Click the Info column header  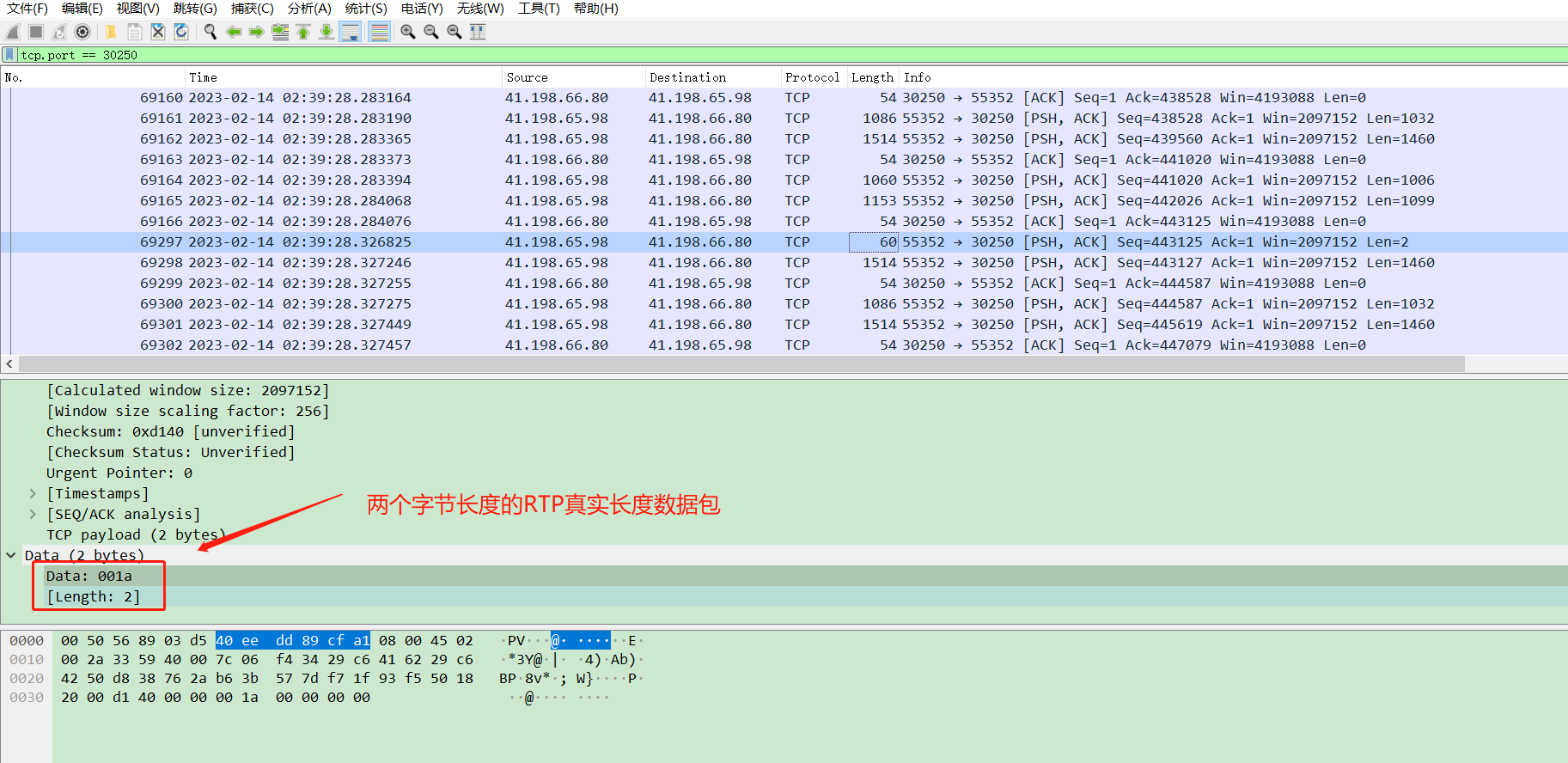click(1234, 77)
